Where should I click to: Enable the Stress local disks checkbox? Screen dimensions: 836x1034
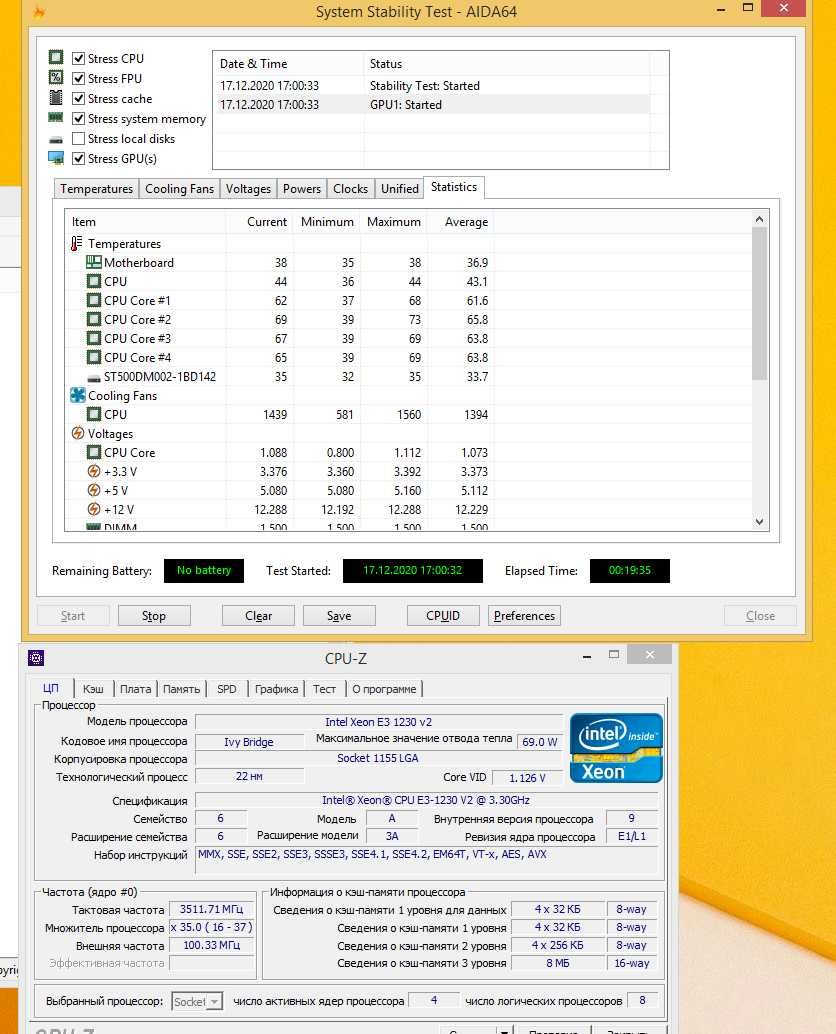coord(78,138)
